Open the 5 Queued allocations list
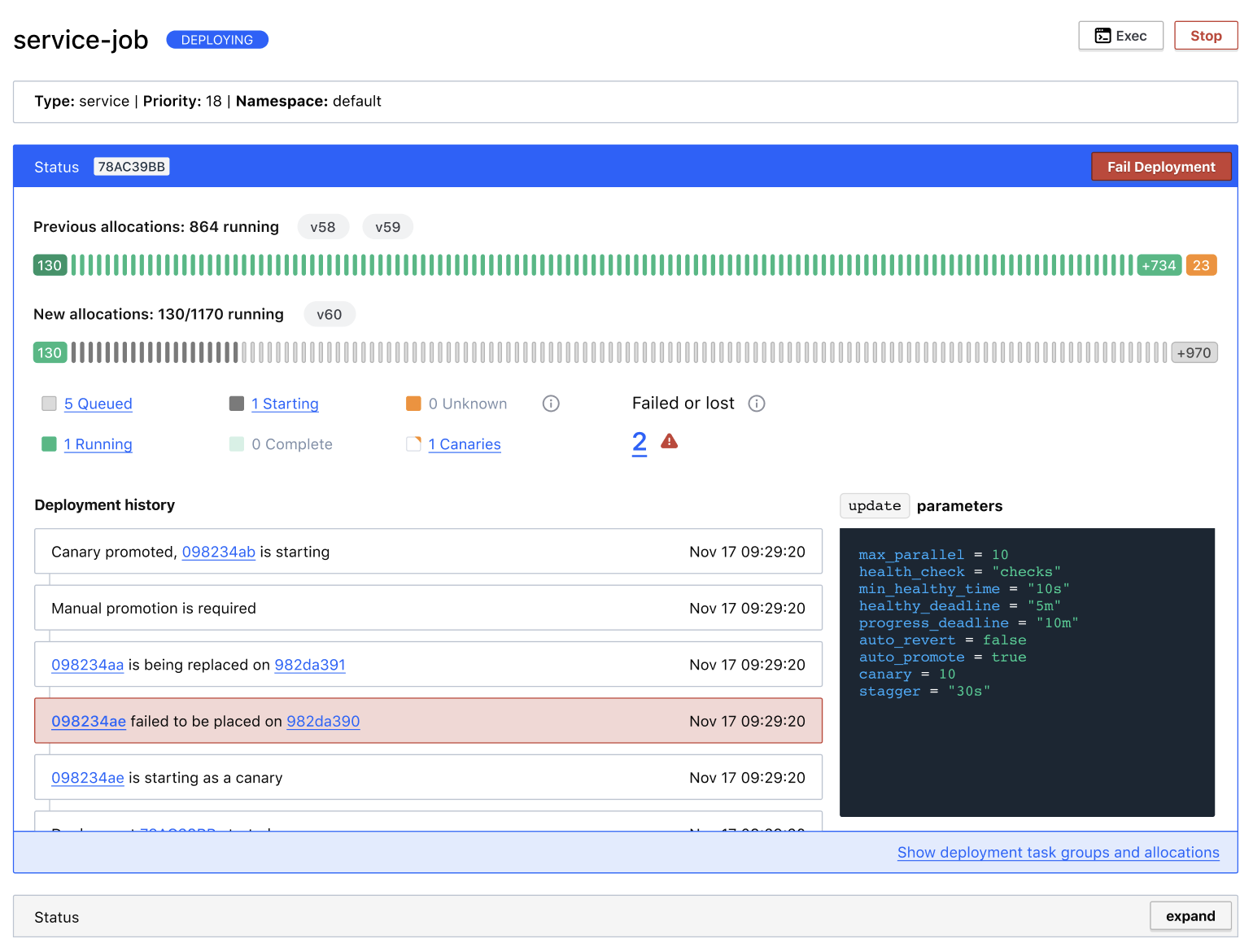1253x952 pixels. 98,404
